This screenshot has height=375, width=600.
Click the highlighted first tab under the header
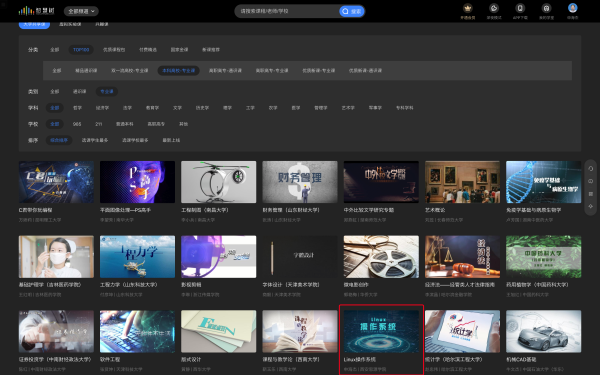tap(34, 24)
